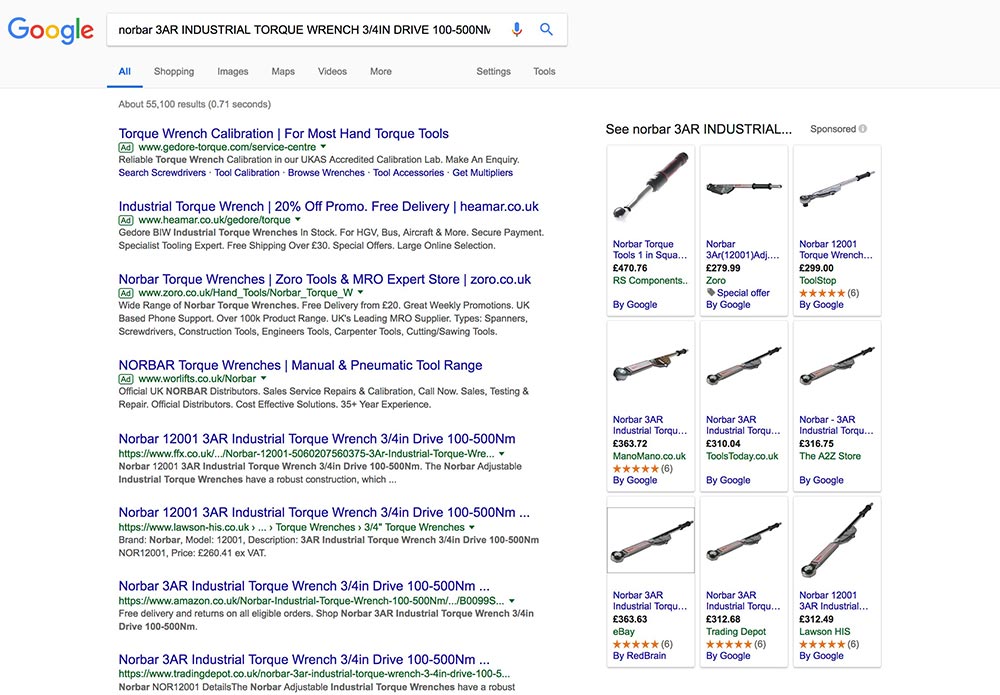Image resolution: width=1000 pixels, height=695 pixels.
Task: Expand dropdown next to gedore-torque.com URL
Action: click(323, 147)
